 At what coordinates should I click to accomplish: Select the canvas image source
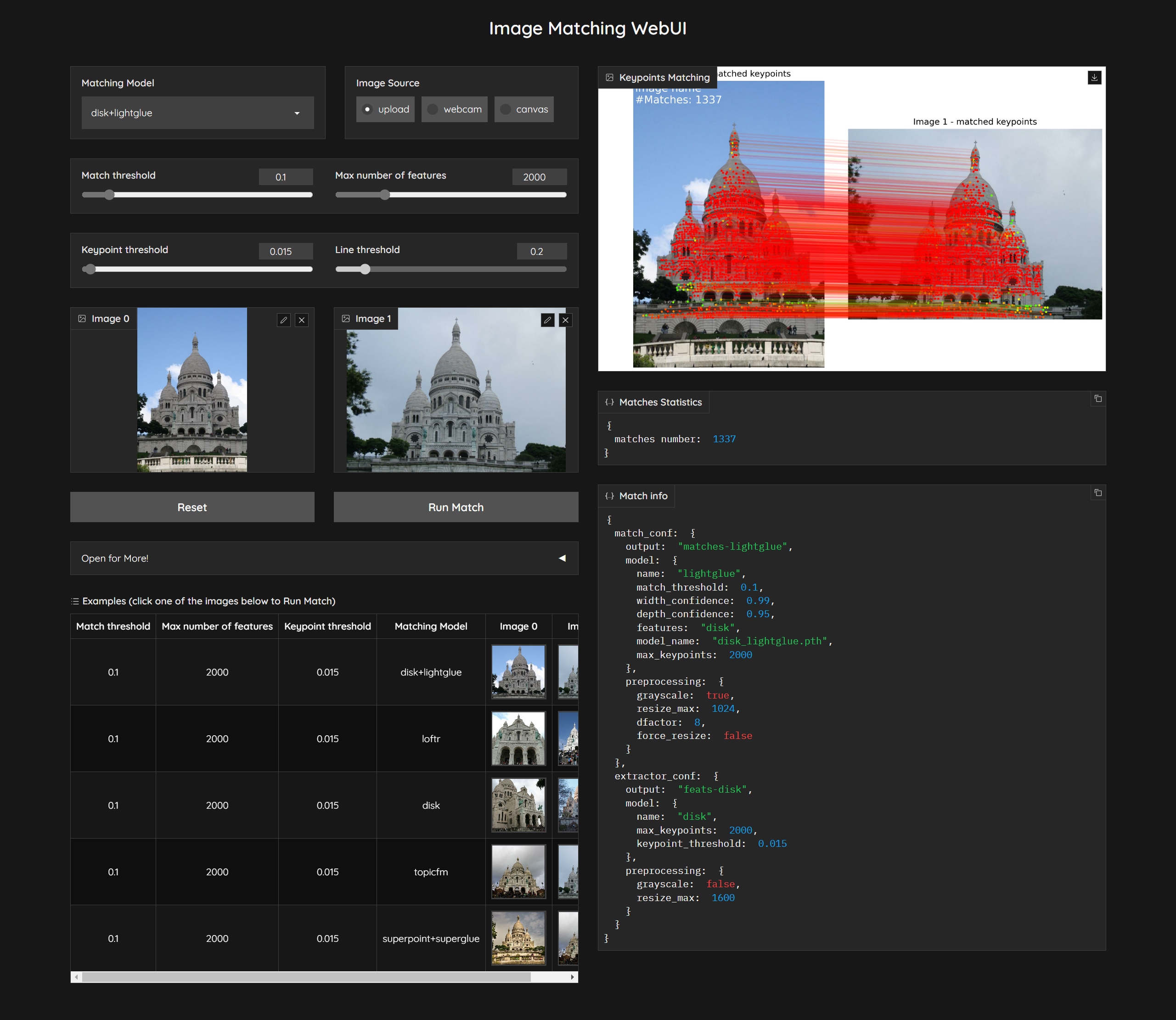(x=524, y=109)
